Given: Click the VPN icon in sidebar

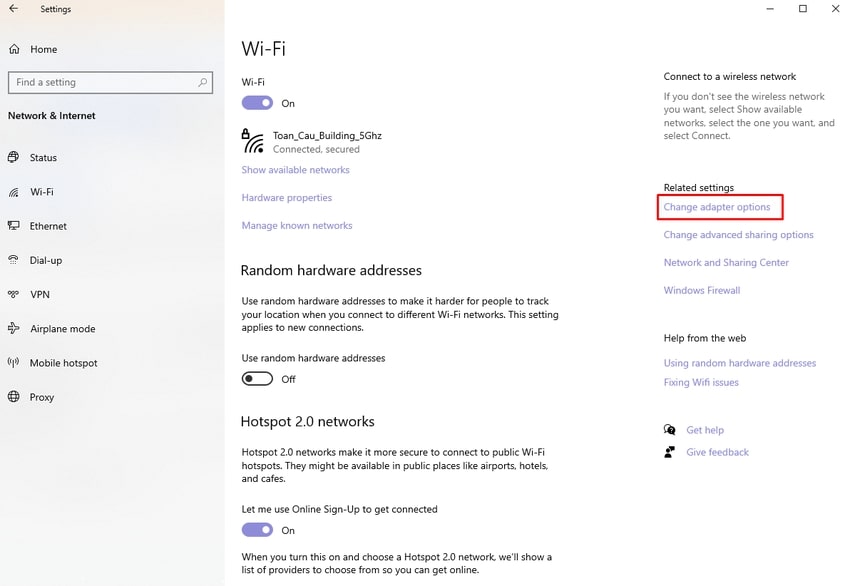Looking at the screenshot, I should coord(14,295).
